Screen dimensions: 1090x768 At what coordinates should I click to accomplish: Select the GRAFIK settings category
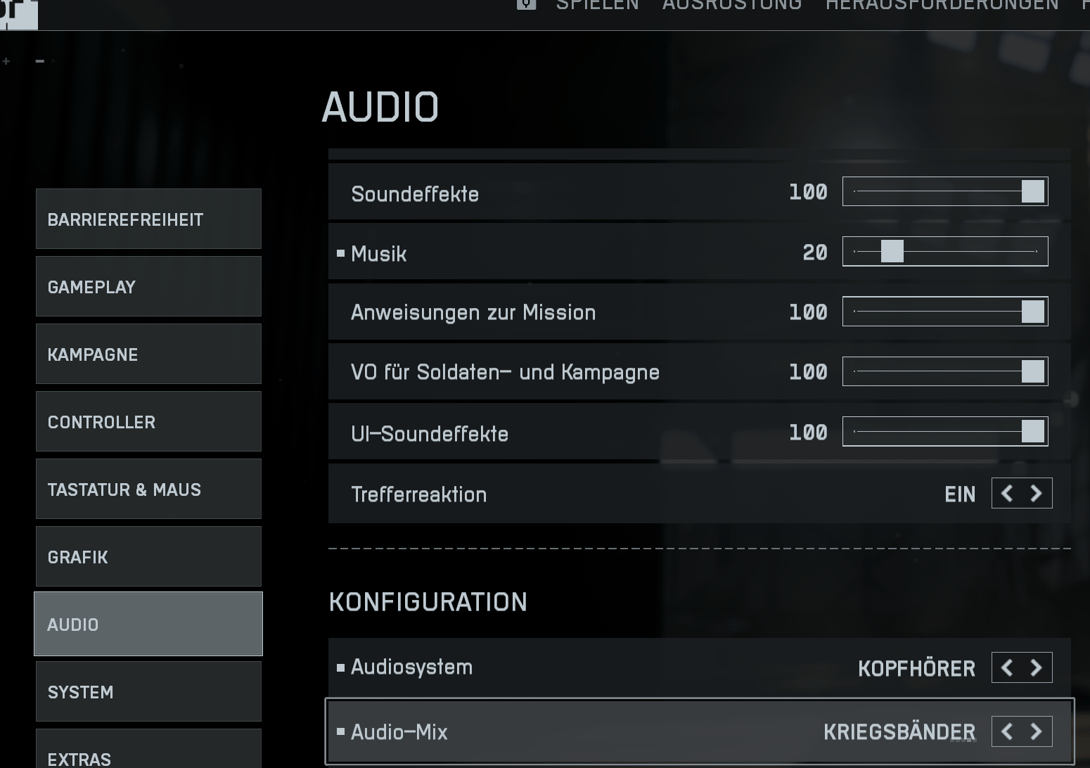click(x=148, y=557)
